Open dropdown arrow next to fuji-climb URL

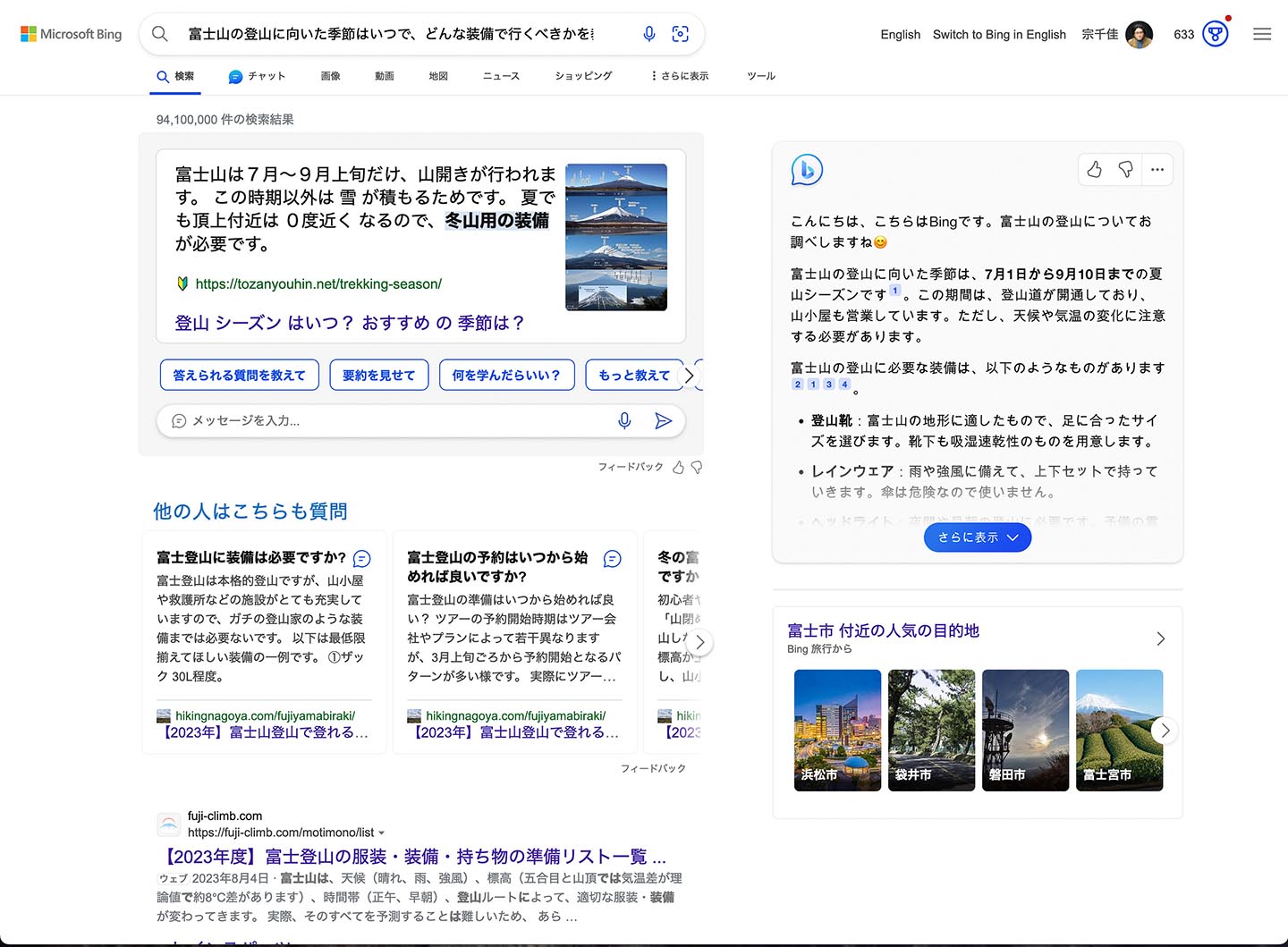[382, 833]
